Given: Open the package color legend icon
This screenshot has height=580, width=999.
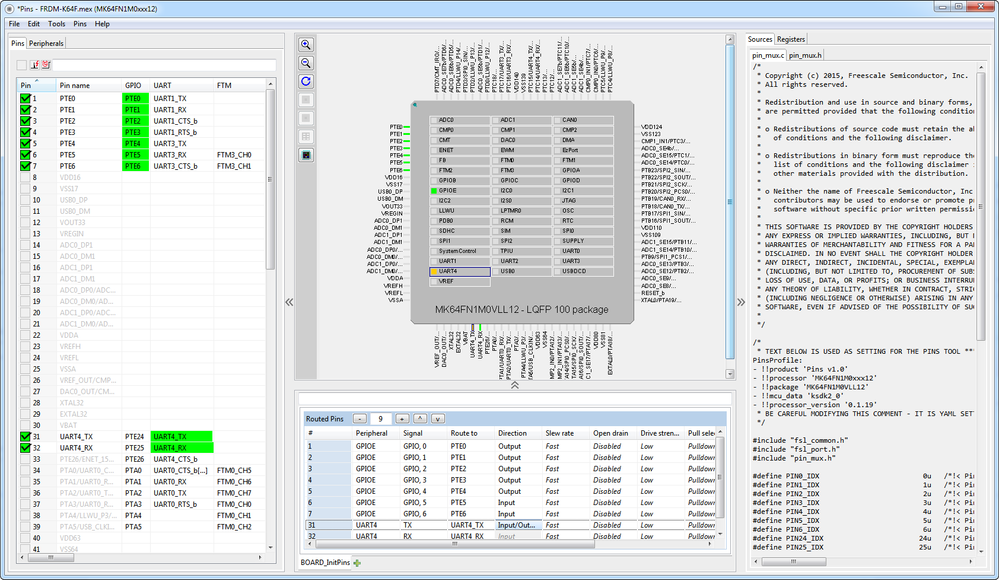Looking at the screenshot, I should [x=306, y=155].
